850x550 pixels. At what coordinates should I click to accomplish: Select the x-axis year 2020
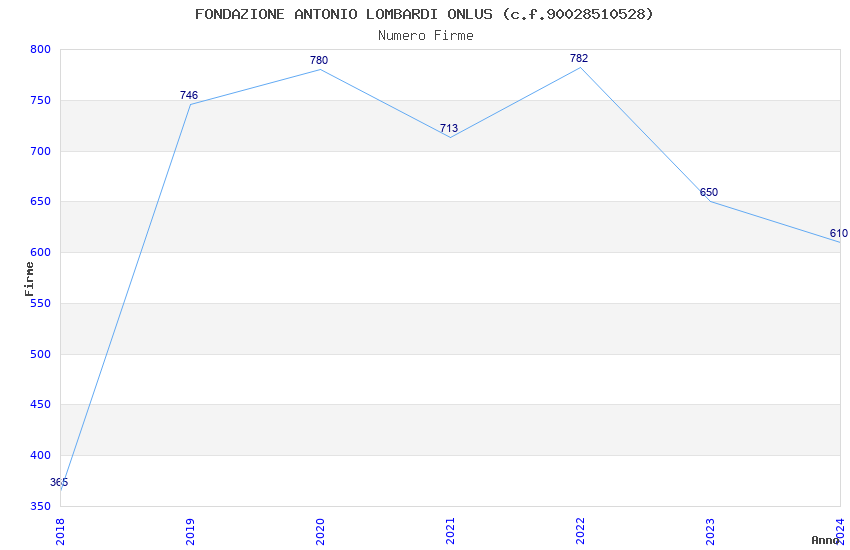pos(320,532)
